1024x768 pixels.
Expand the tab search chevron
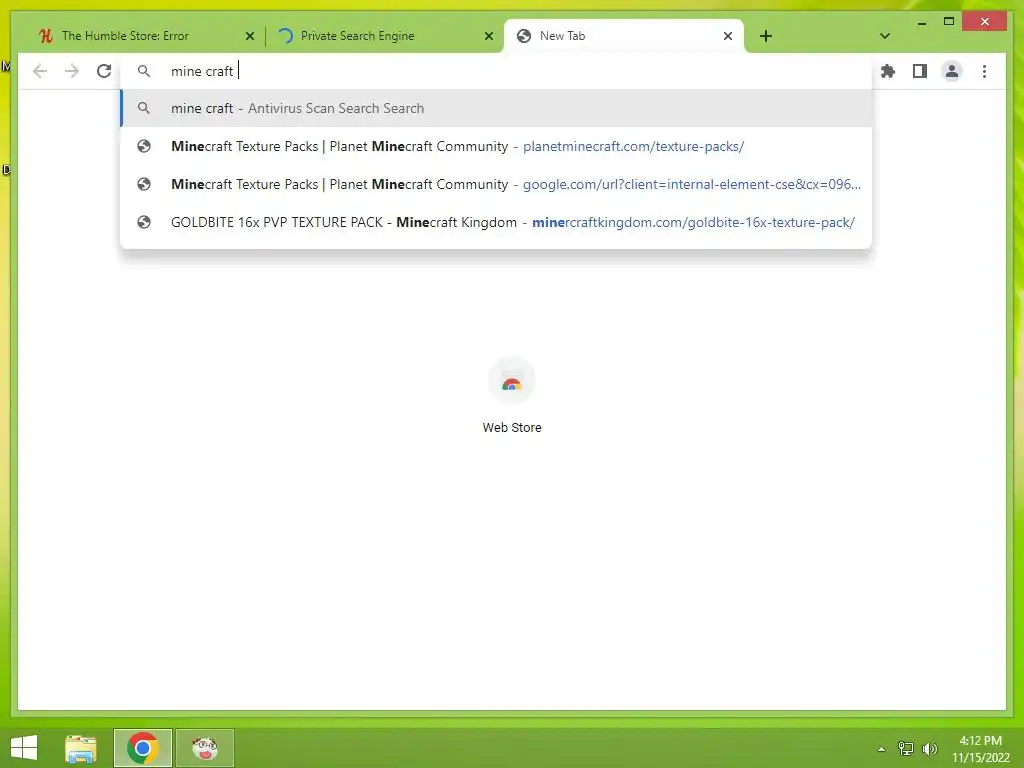tap(884, 36)
